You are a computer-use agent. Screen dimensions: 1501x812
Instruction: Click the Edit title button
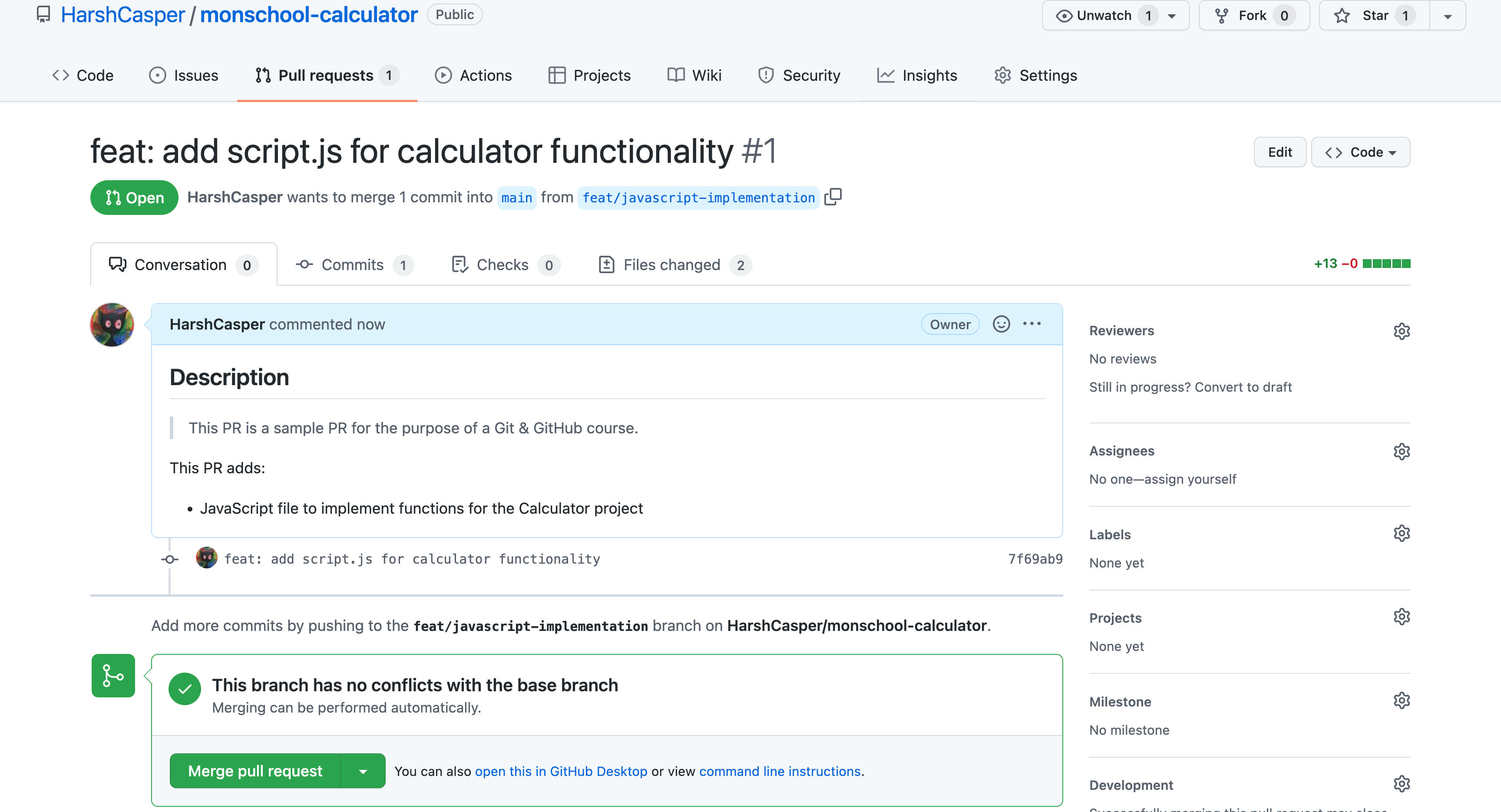click(1279, 152)
